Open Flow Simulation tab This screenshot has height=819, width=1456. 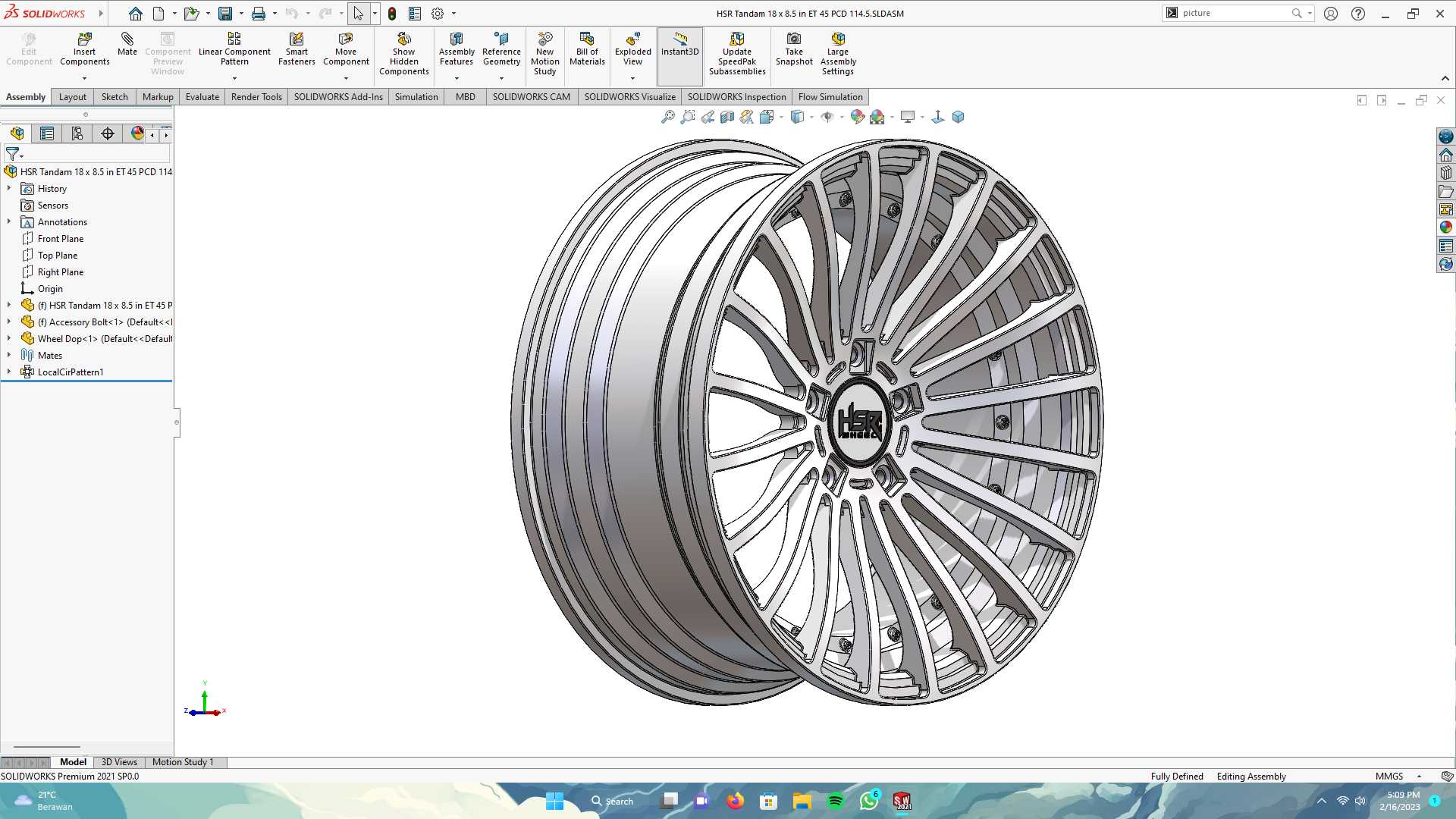830,97
